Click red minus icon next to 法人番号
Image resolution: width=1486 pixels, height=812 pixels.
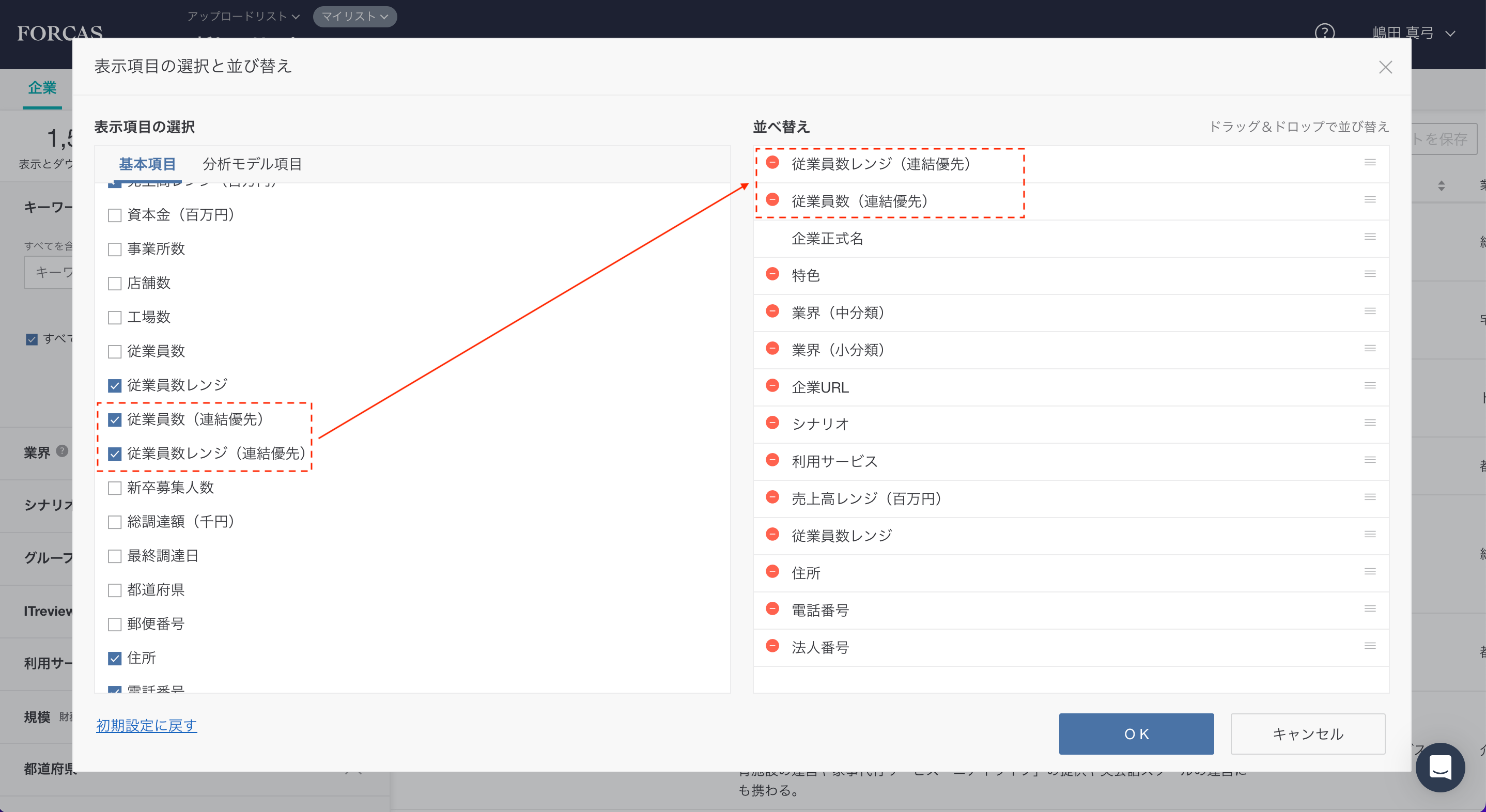[x=772, y=646]
